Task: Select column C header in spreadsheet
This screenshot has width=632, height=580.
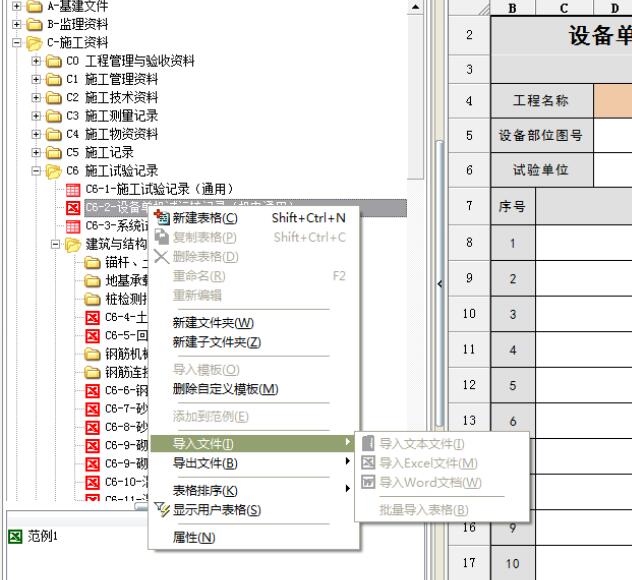Action: [564, 8]
